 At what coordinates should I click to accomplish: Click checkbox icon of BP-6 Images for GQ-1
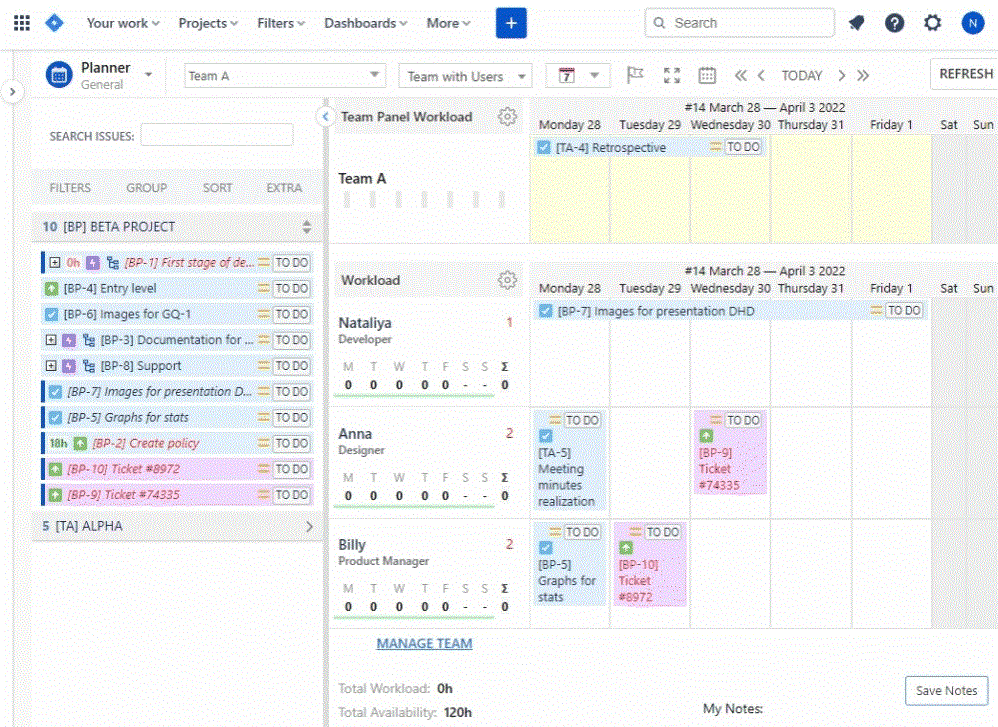click(x=52, y=314)
